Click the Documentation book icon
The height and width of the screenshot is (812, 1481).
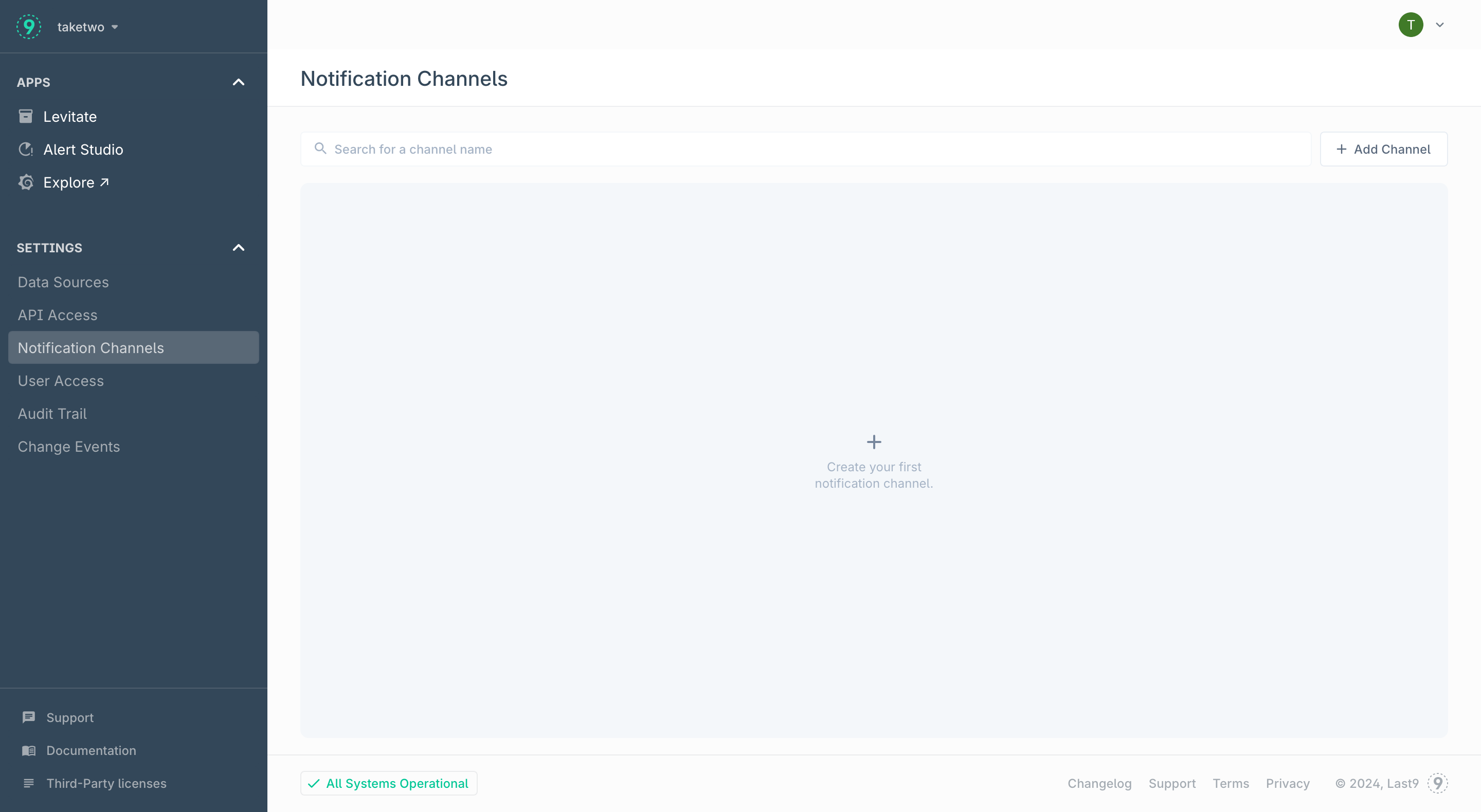click(x=28, y=750)
